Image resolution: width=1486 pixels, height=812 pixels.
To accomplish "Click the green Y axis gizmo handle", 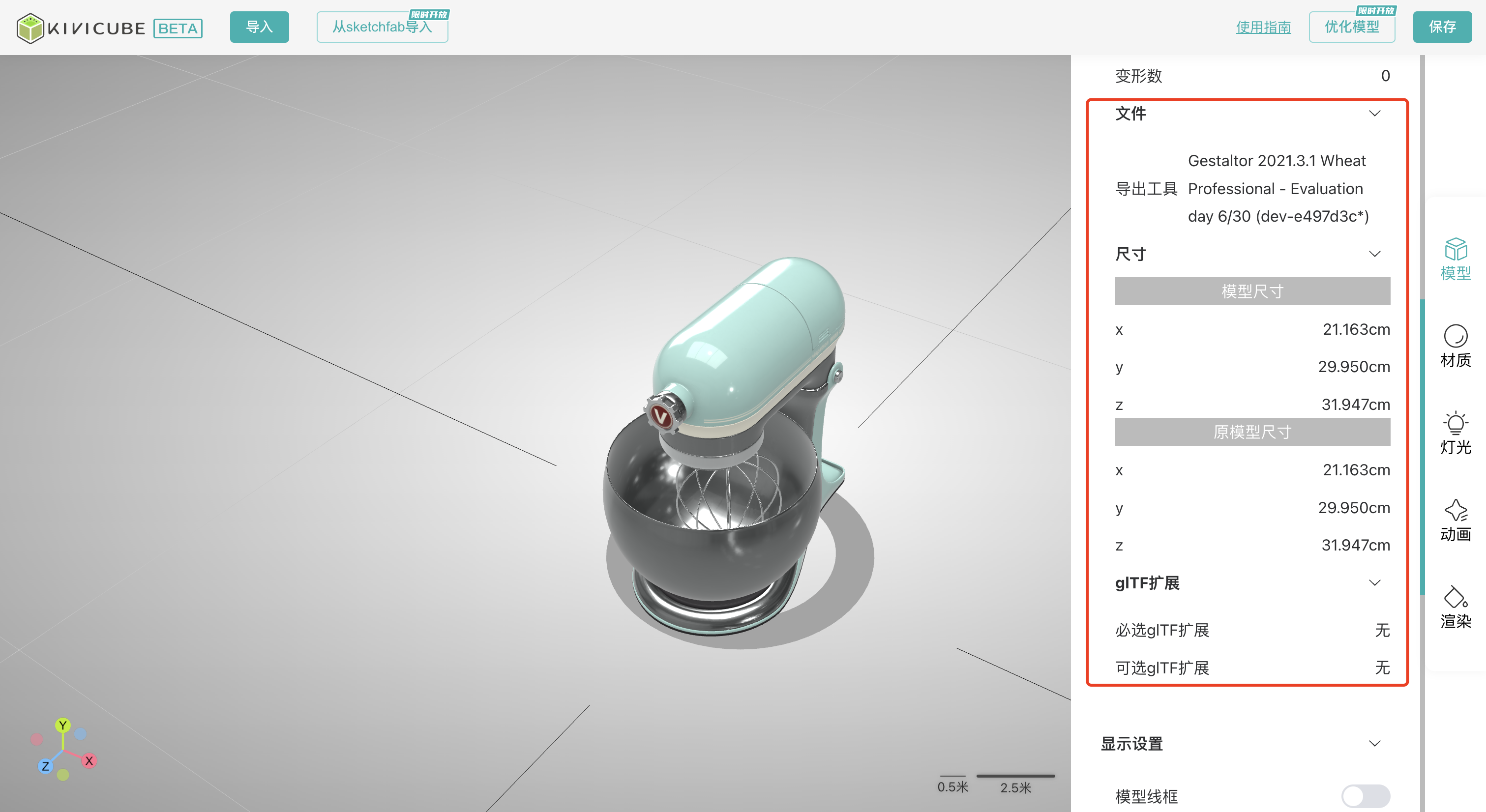I will pyautogui.click(x=63, y=725).
